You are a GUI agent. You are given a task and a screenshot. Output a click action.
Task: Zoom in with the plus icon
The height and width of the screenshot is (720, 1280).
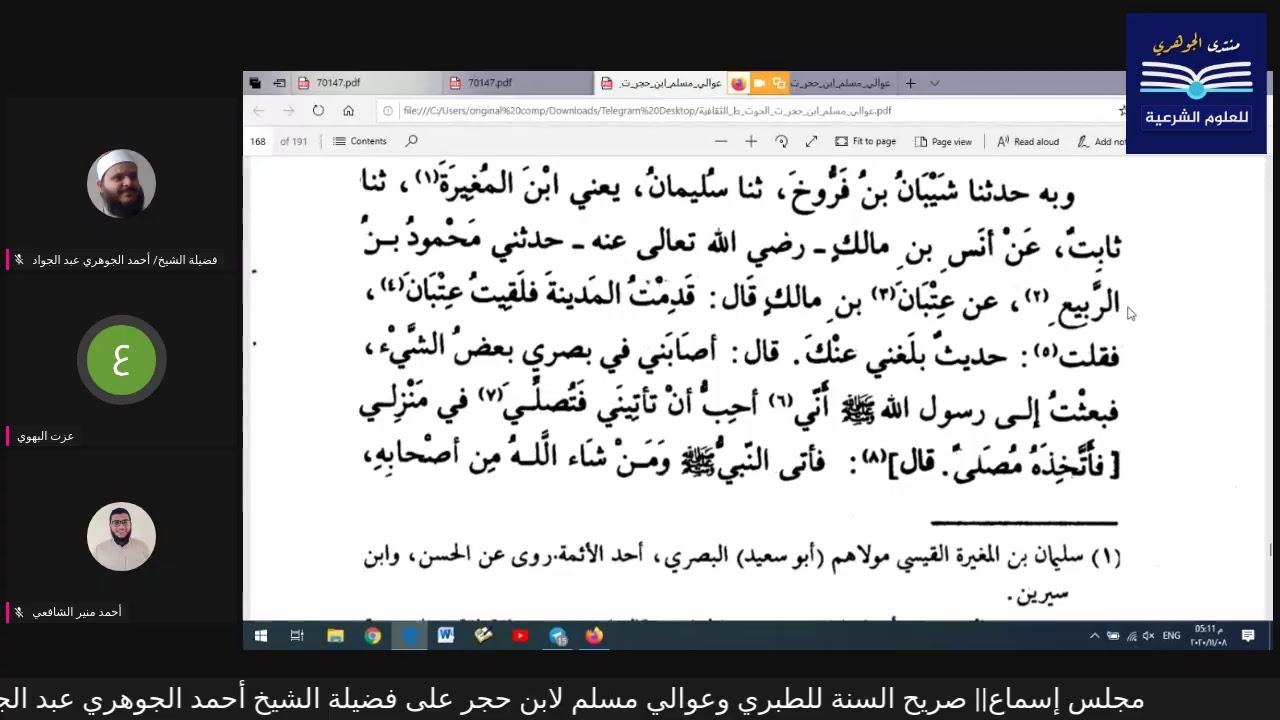[x=751, y=141]
